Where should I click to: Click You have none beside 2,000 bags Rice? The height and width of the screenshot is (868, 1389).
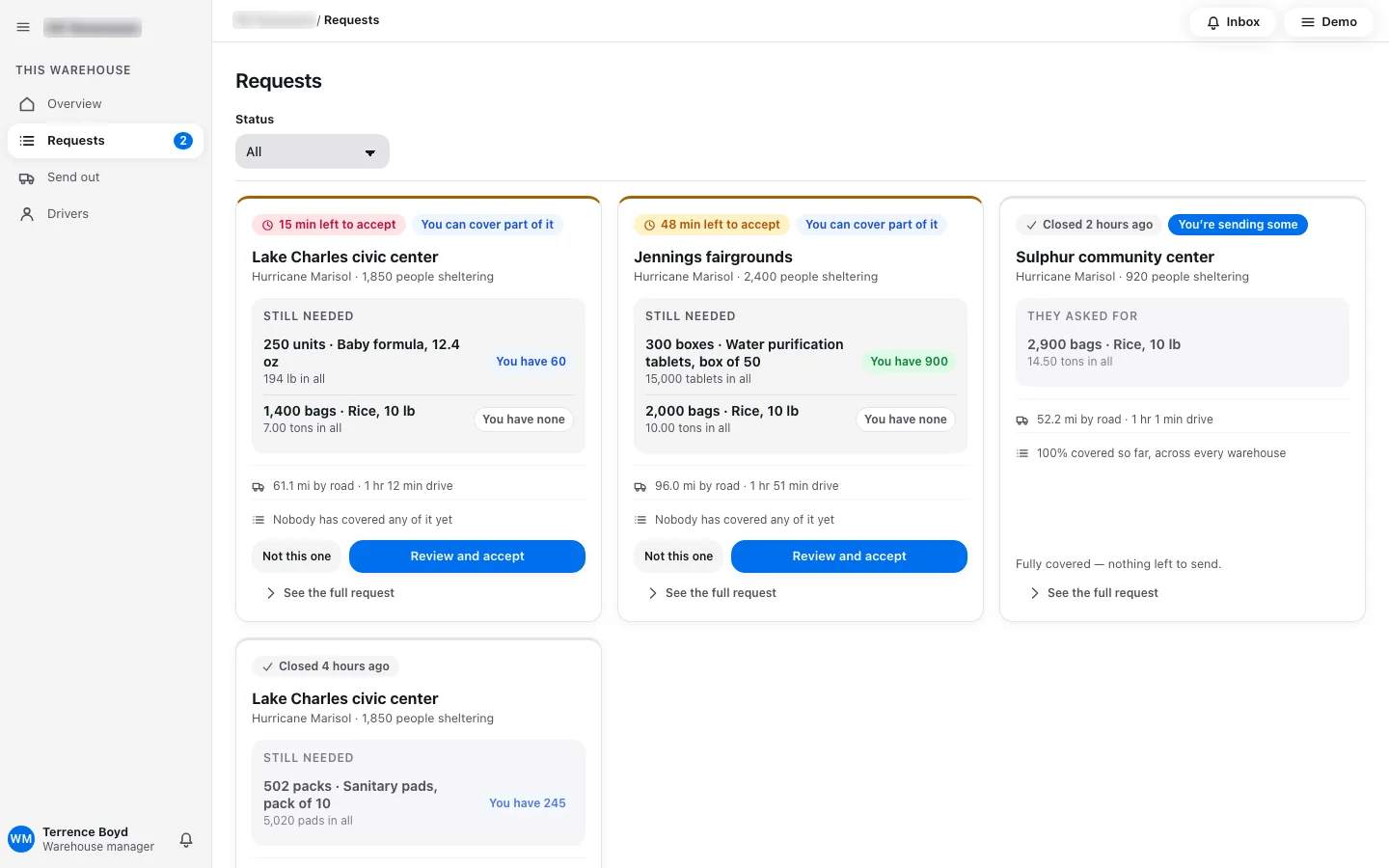point(905,420)
